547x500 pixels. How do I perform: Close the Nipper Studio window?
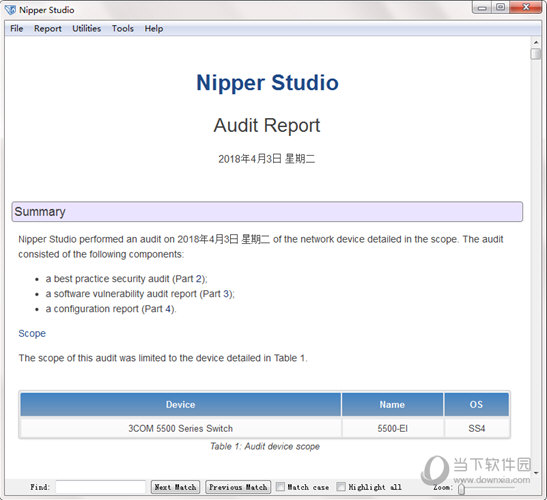tap(526, 8)
